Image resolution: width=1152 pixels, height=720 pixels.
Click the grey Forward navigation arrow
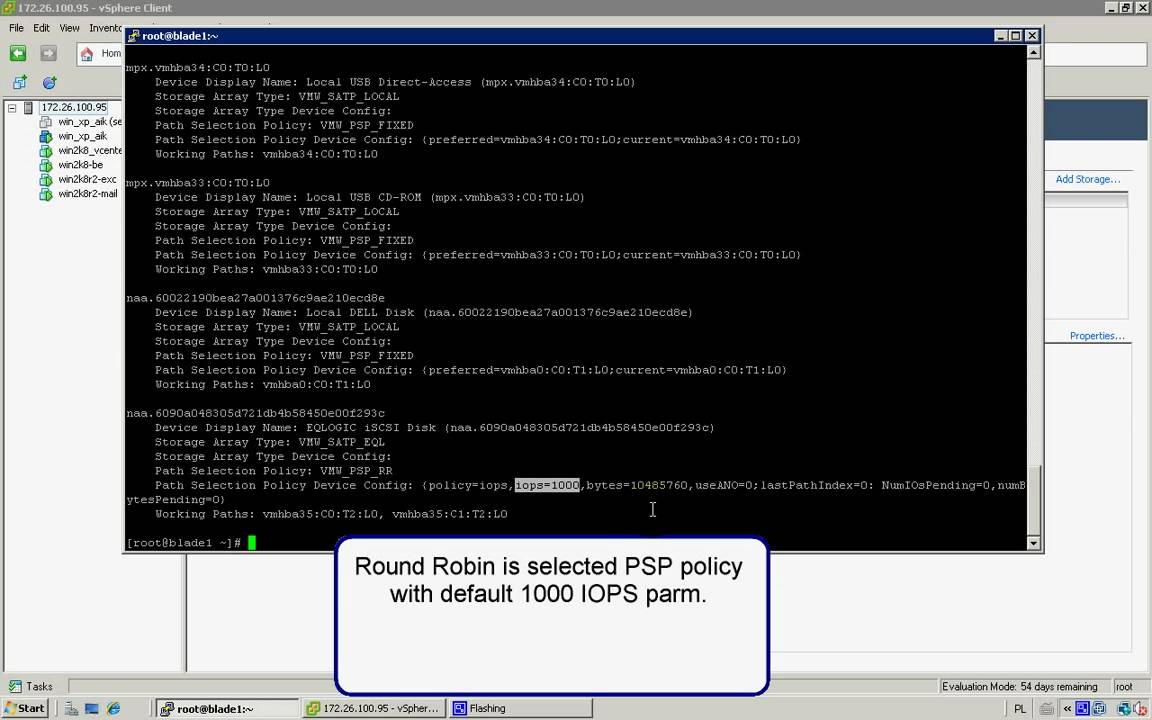48,53
